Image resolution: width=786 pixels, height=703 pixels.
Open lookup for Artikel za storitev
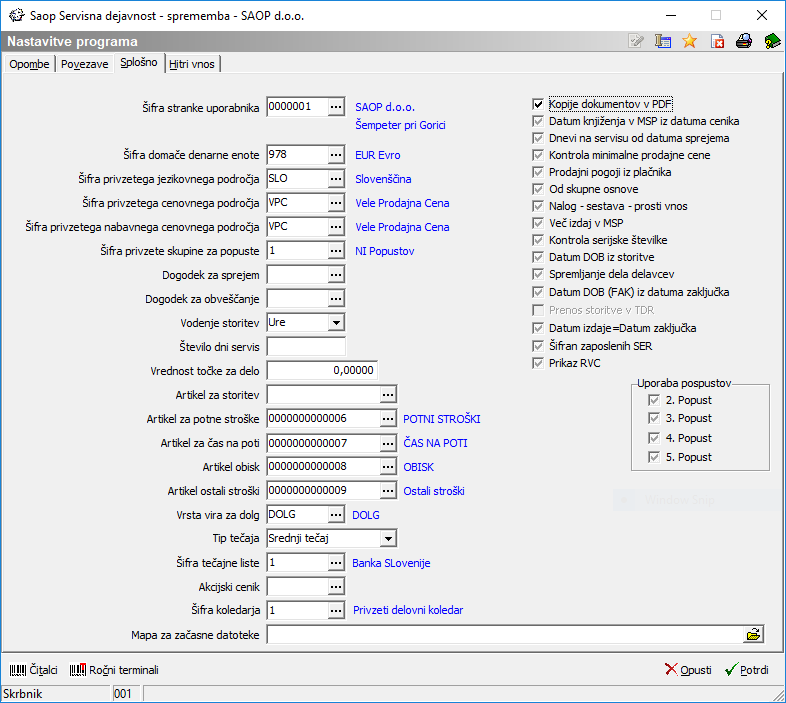(x=388, y=395)
